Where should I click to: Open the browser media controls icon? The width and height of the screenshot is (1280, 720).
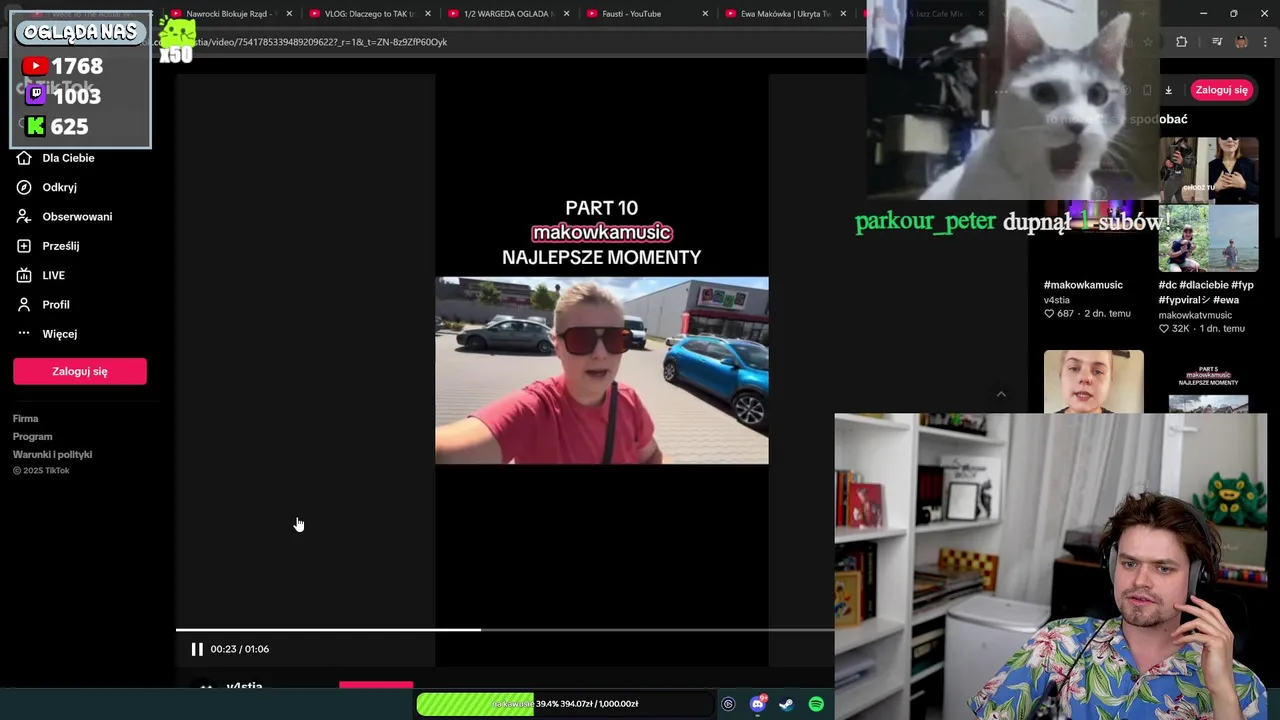1217,42
